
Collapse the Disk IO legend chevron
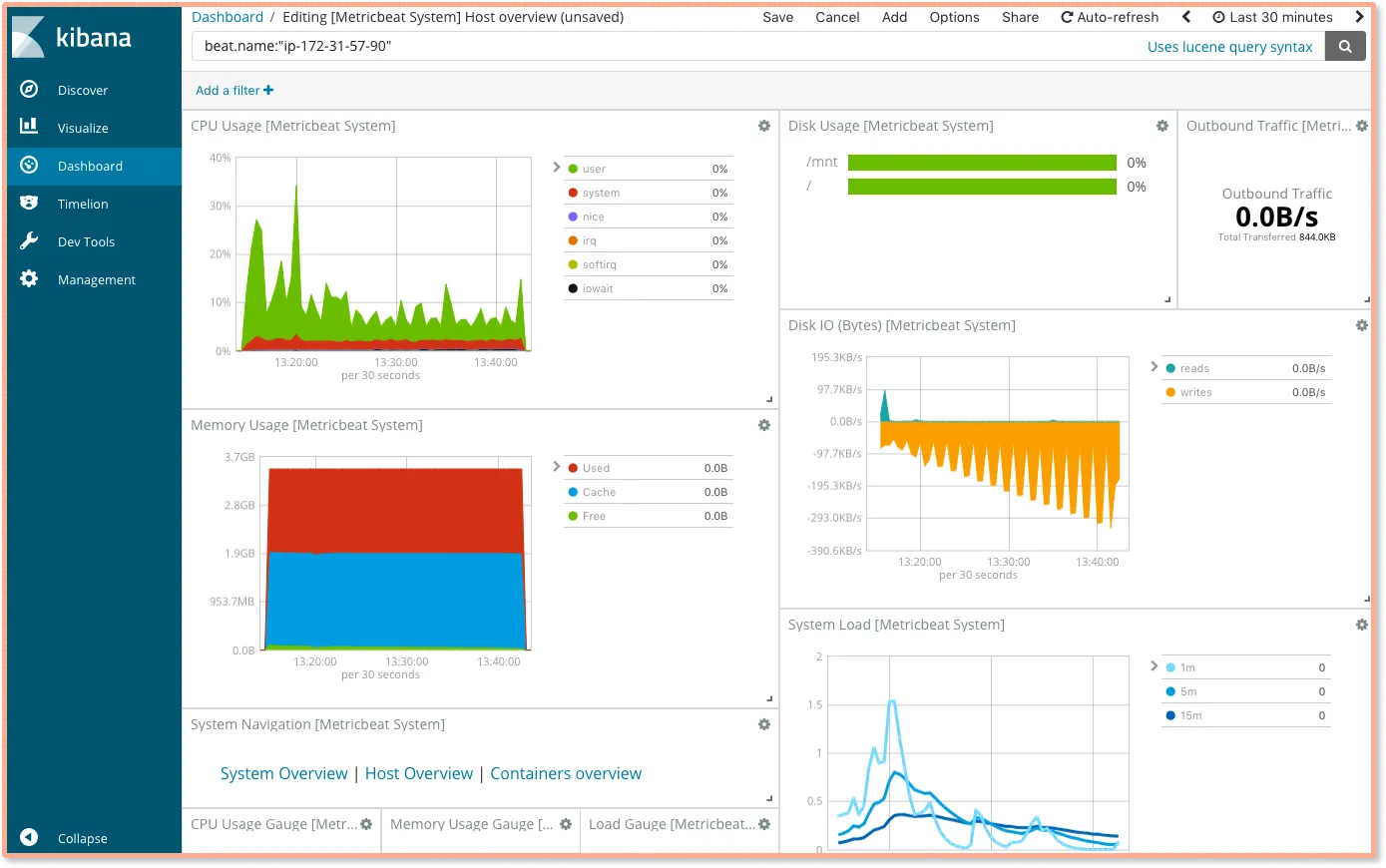1154,366
